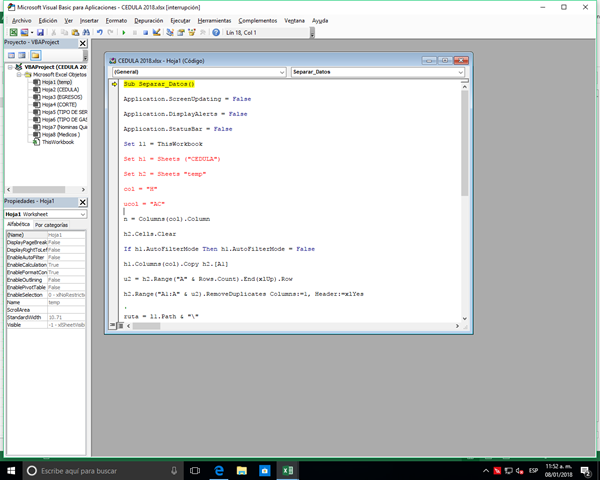Open VBA help via question mark icon
Screen dimensions: 600x480
coord(216,32)
